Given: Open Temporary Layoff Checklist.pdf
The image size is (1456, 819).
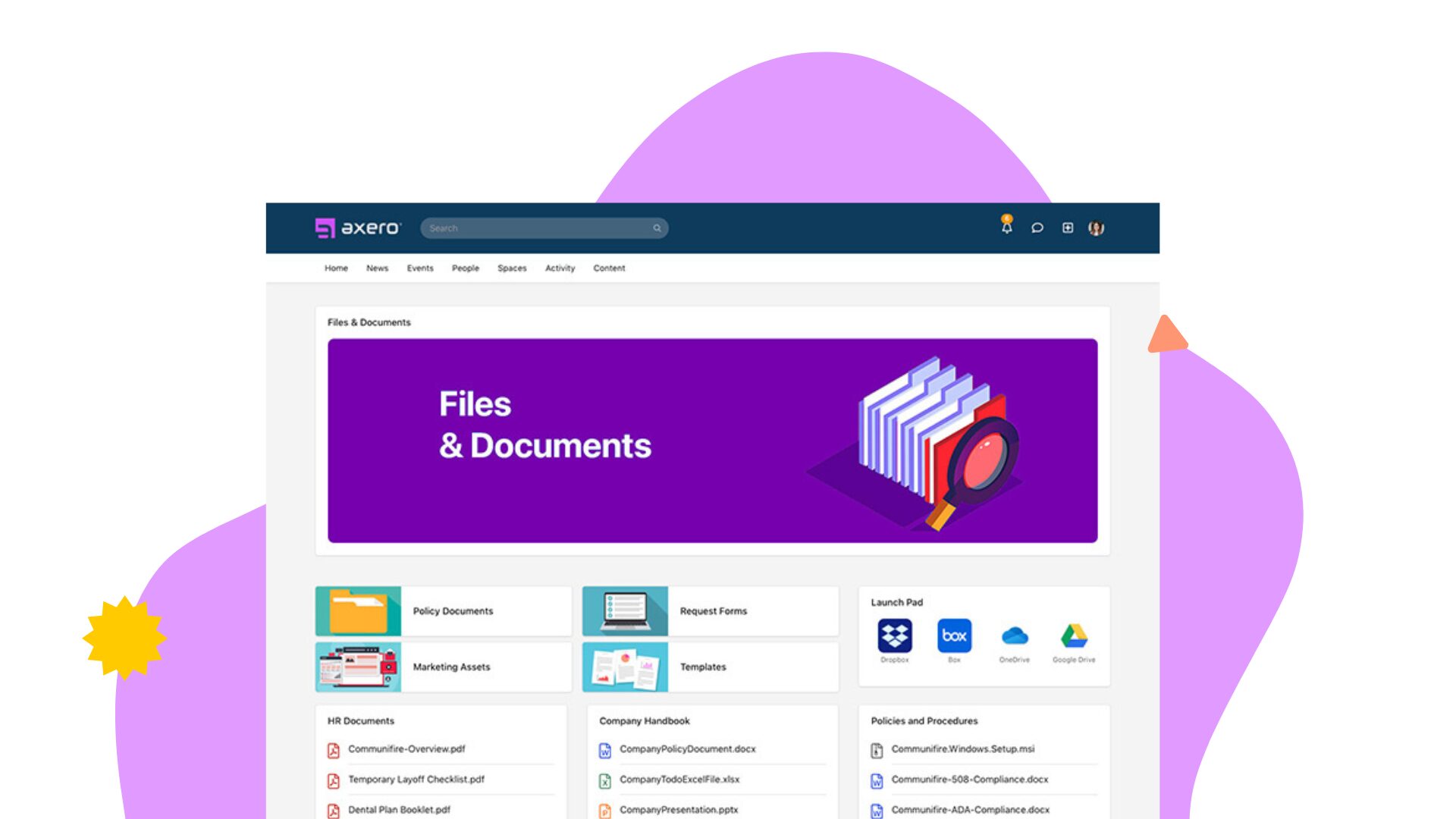Looking at the screenshot, I should coord(416,780).
